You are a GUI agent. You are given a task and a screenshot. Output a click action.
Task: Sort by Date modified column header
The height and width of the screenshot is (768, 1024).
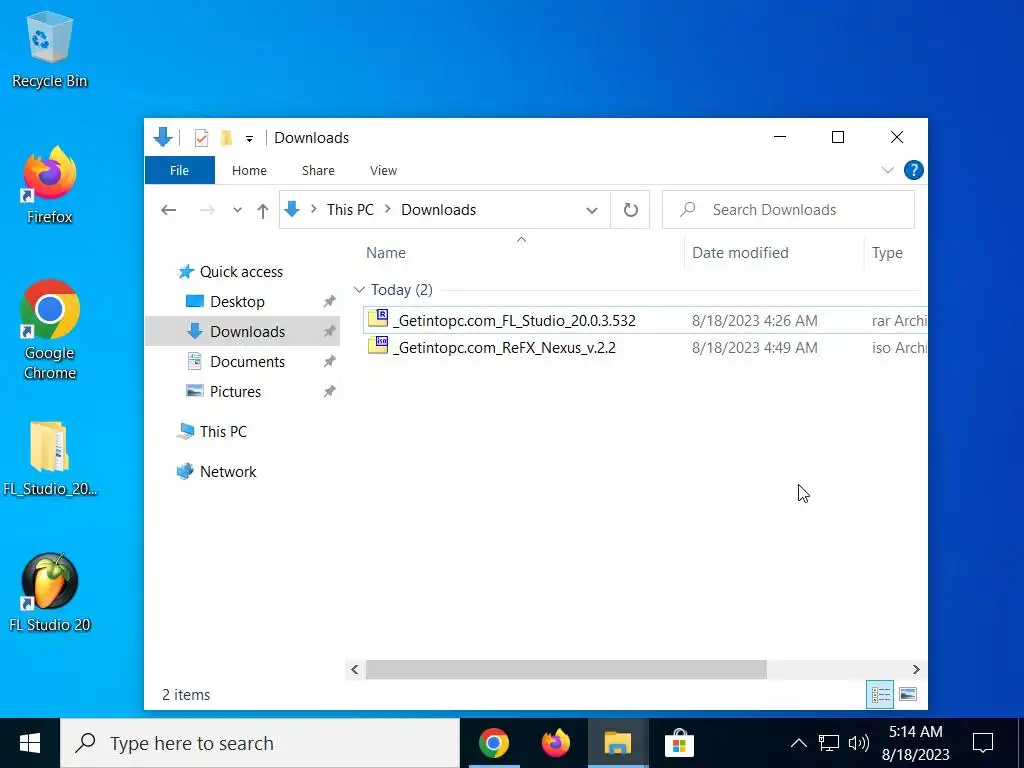[x=740, y=253]
